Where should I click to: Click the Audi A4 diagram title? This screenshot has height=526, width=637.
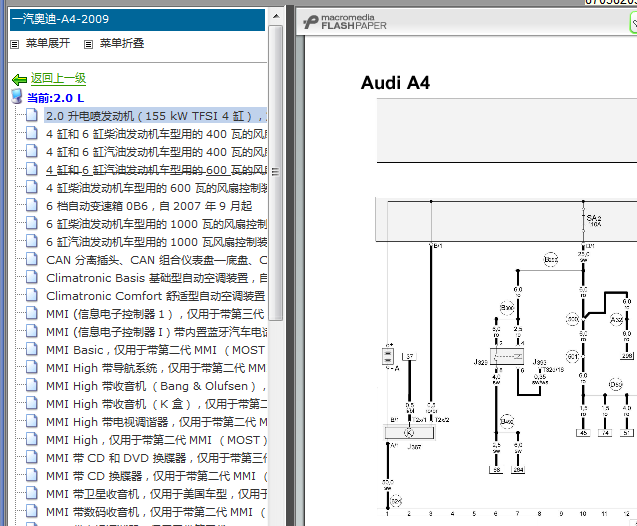(395, 83)
